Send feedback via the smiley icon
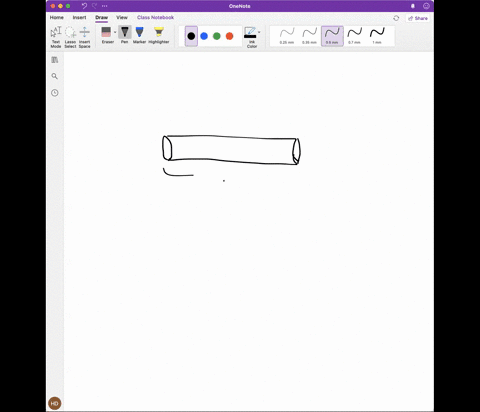Screen dimensions: 480x412 (426, 6)
